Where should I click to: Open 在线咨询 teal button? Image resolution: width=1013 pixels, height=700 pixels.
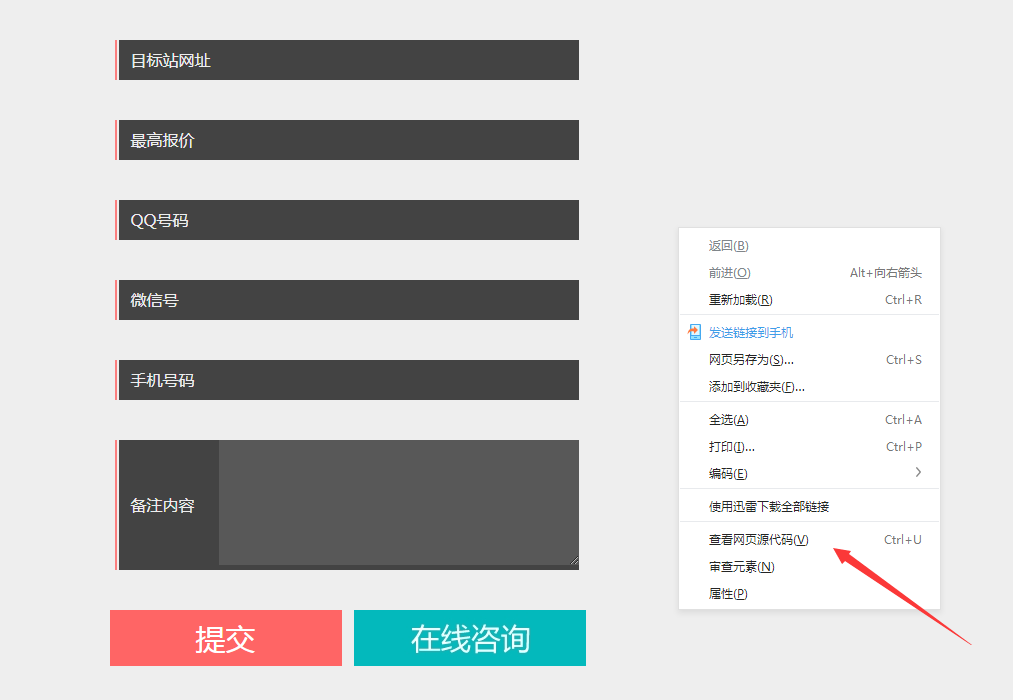[x=470, y=638]
